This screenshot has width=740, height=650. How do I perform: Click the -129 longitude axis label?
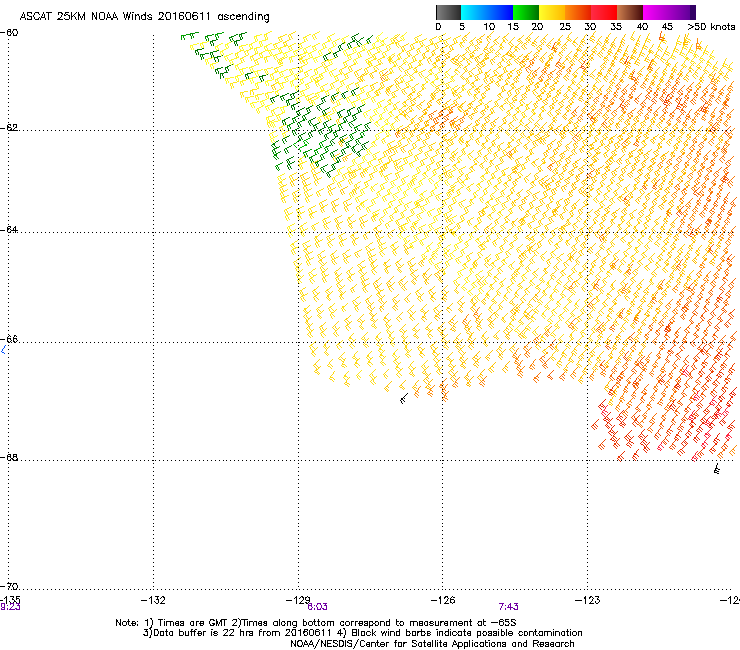pos(298,600)
